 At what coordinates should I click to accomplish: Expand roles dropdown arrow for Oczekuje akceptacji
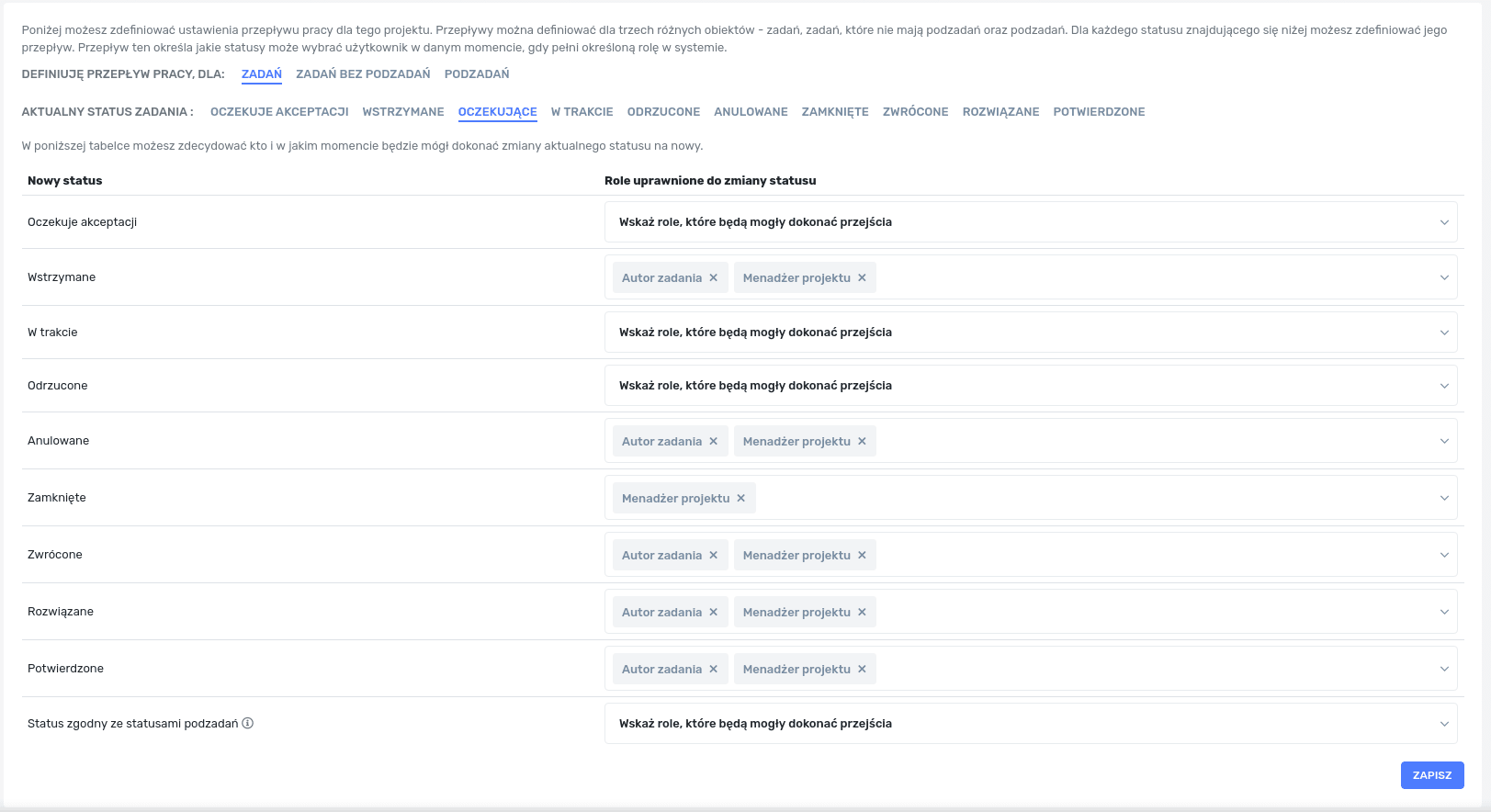click(1444, 222)
